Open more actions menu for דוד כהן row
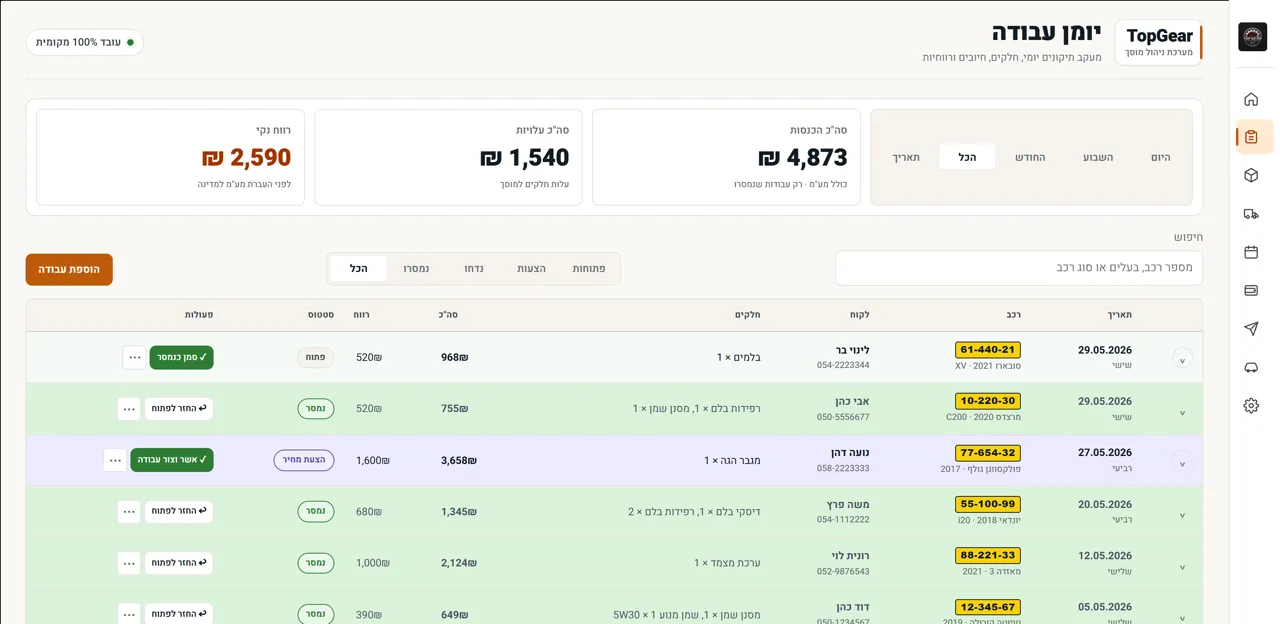 point(129,614)
